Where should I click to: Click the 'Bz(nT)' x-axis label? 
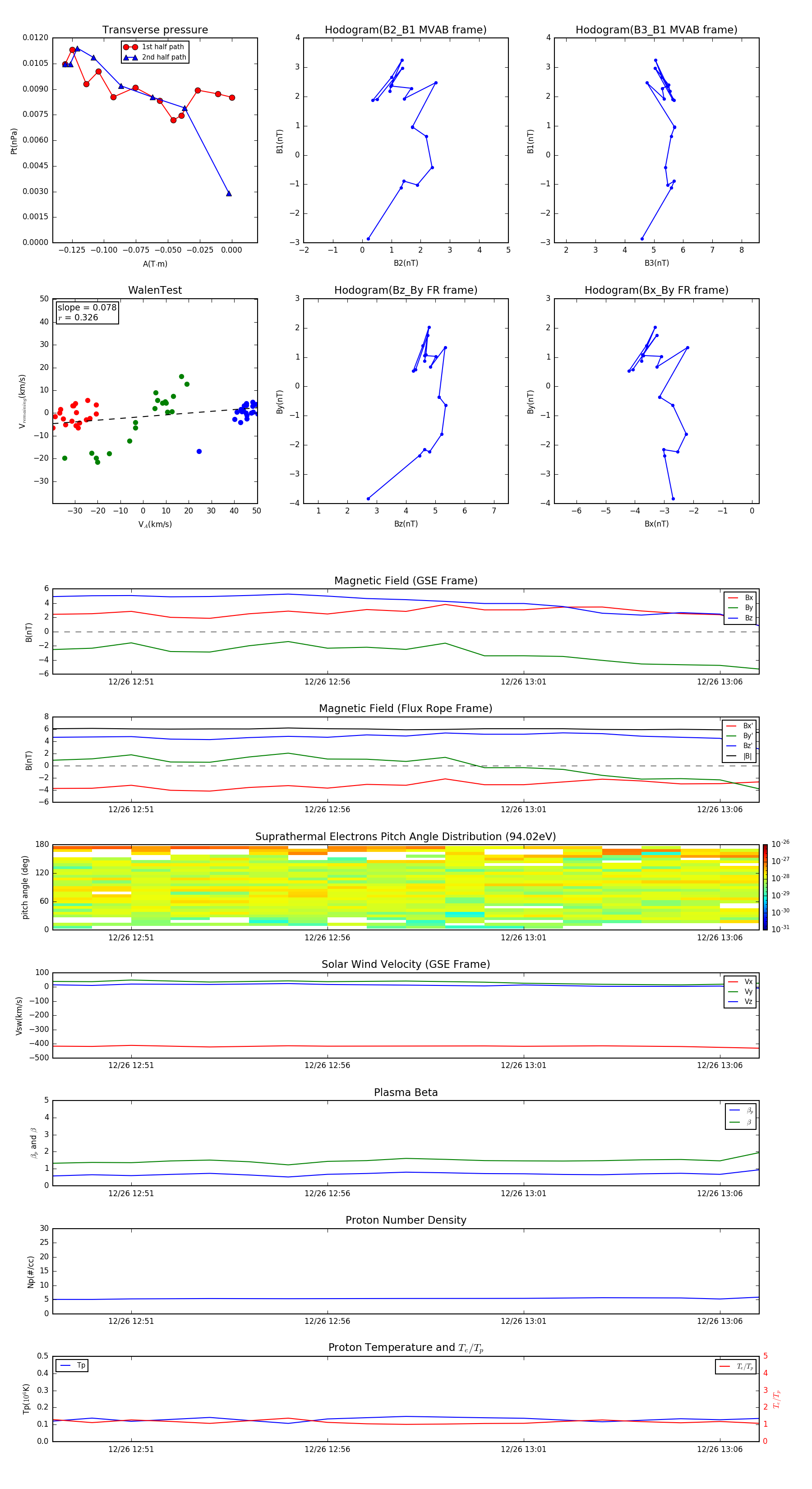(406, 524)
